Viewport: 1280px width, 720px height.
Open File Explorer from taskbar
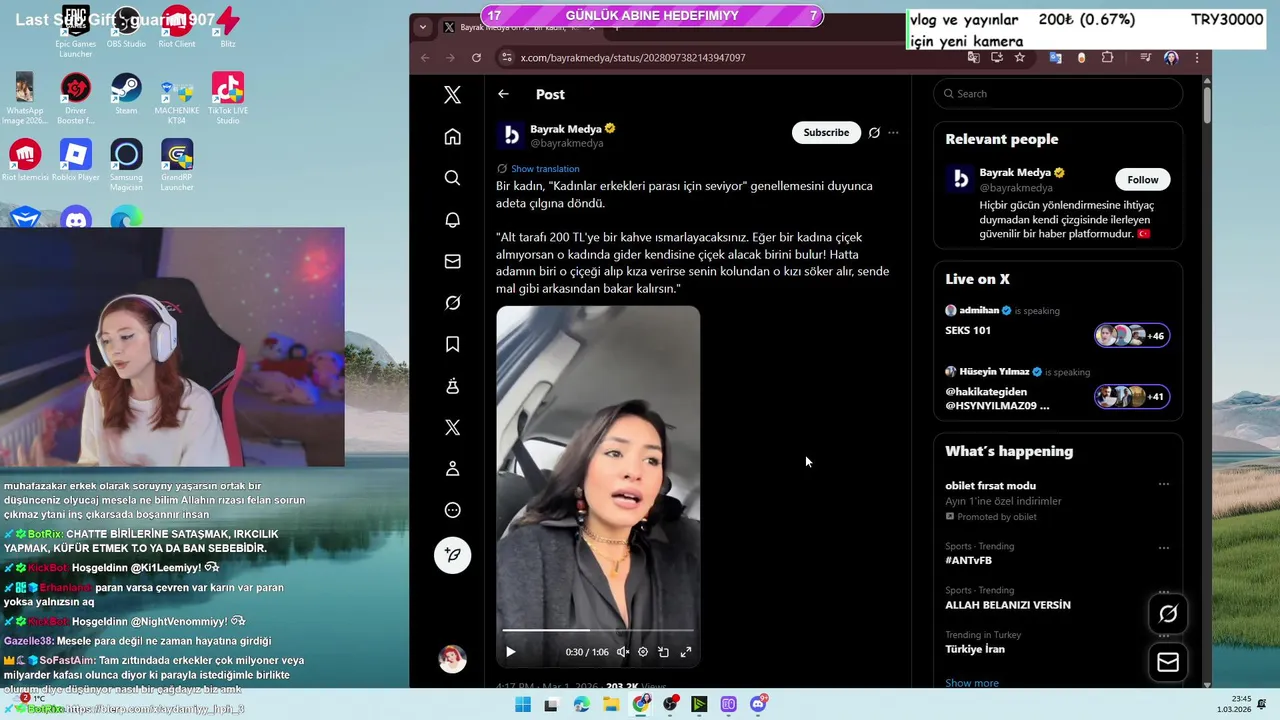tap(611, 705)
